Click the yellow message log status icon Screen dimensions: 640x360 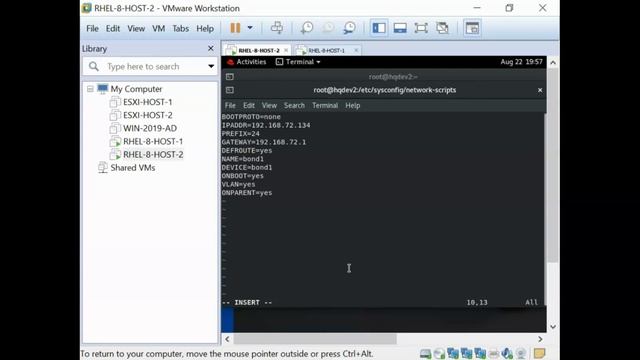pyautogui.click(x=540, y=353)
